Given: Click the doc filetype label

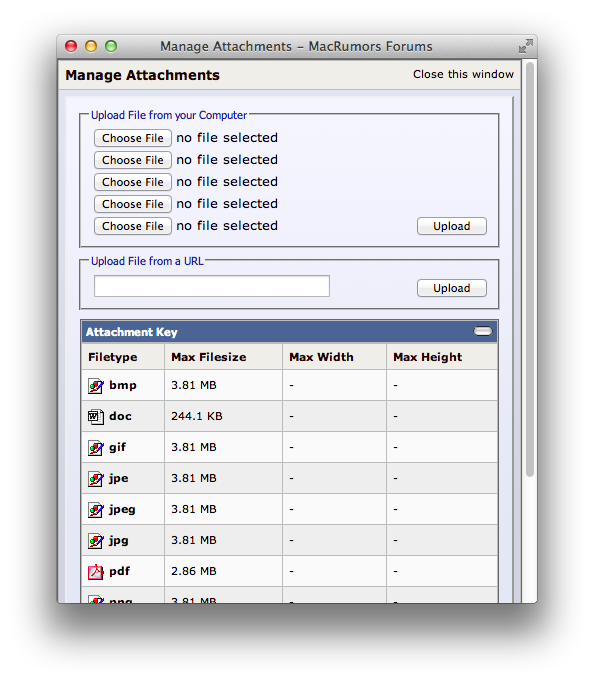Looking at the screenshot, I should 120,416.
